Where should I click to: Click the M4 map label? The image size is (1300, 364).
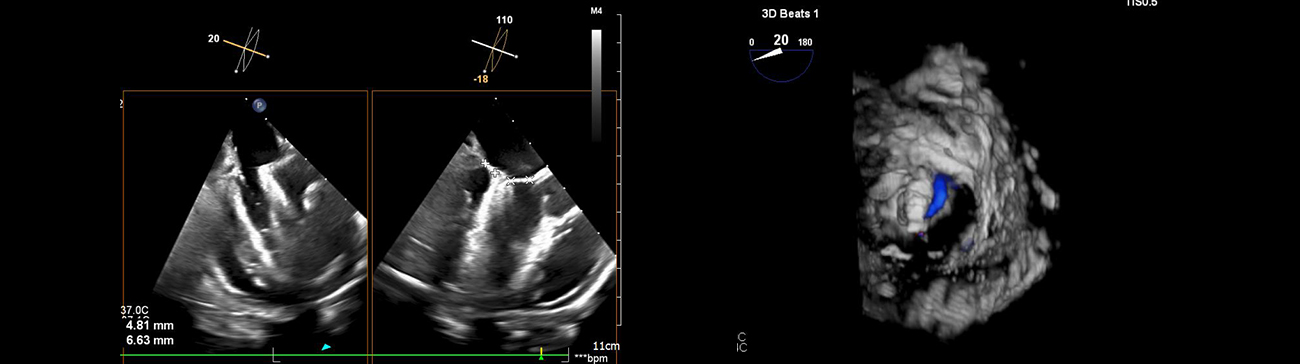tap(597, 12)
